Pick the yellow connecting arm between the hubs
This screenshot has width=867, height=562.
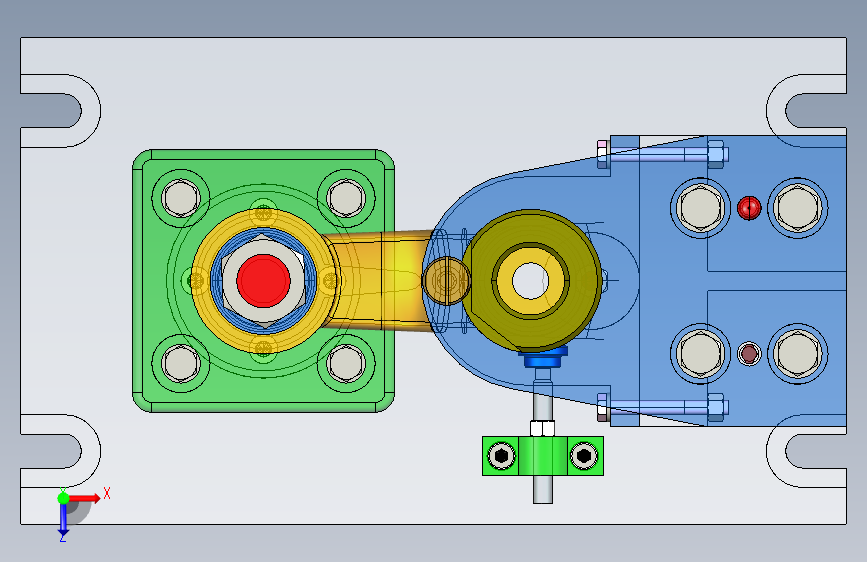click(x=382, y=280)
